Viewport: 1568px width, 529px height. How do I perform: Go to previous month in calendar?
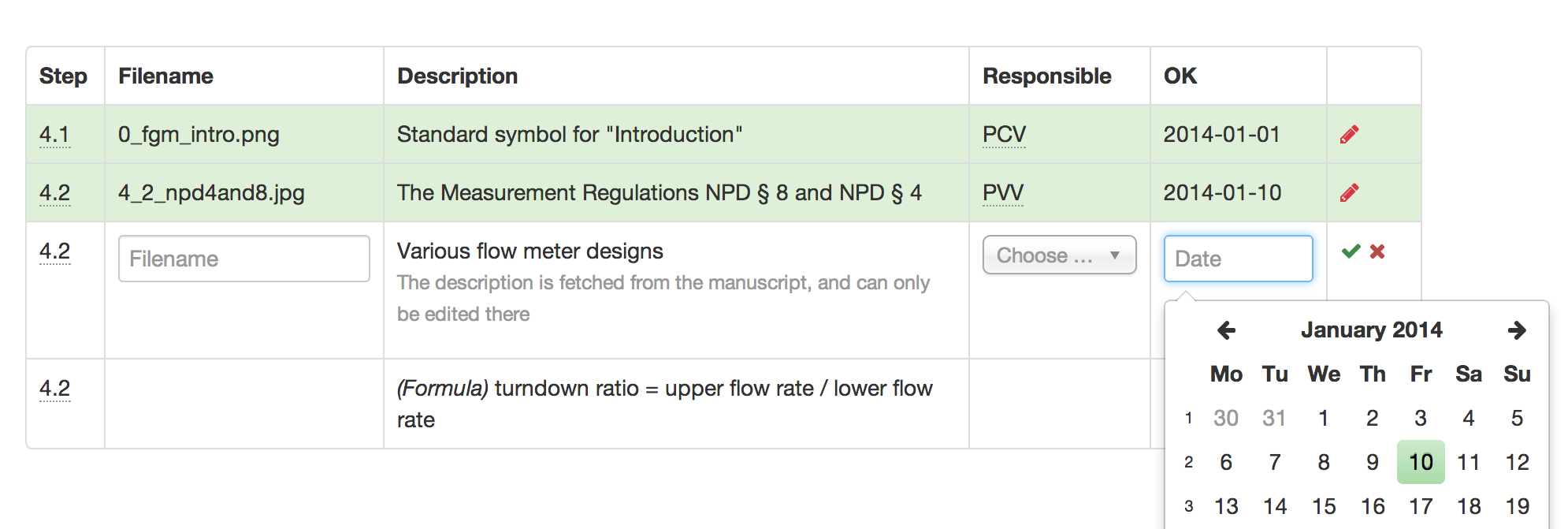click(1226, 330)
